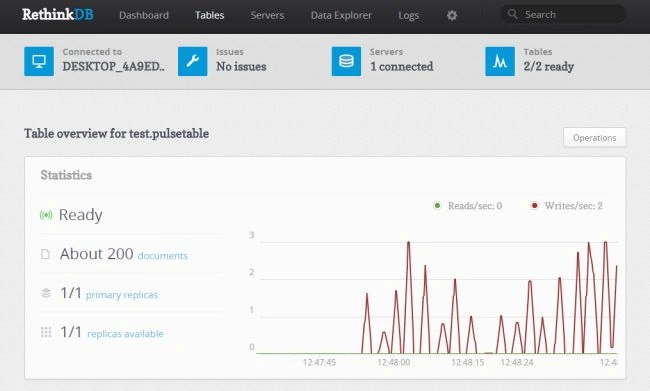
Task: Click server name DESKTOP_4A9ED..
Action: click(114, 66)
